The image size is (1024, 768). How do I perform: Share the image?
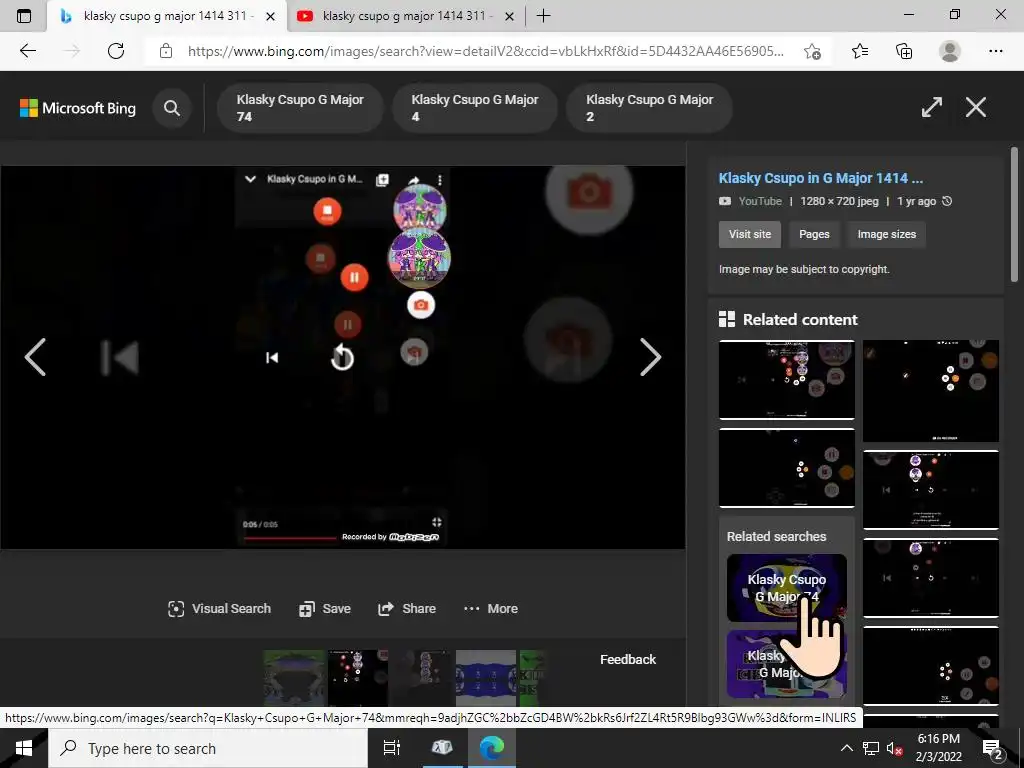tap(406, 609)
